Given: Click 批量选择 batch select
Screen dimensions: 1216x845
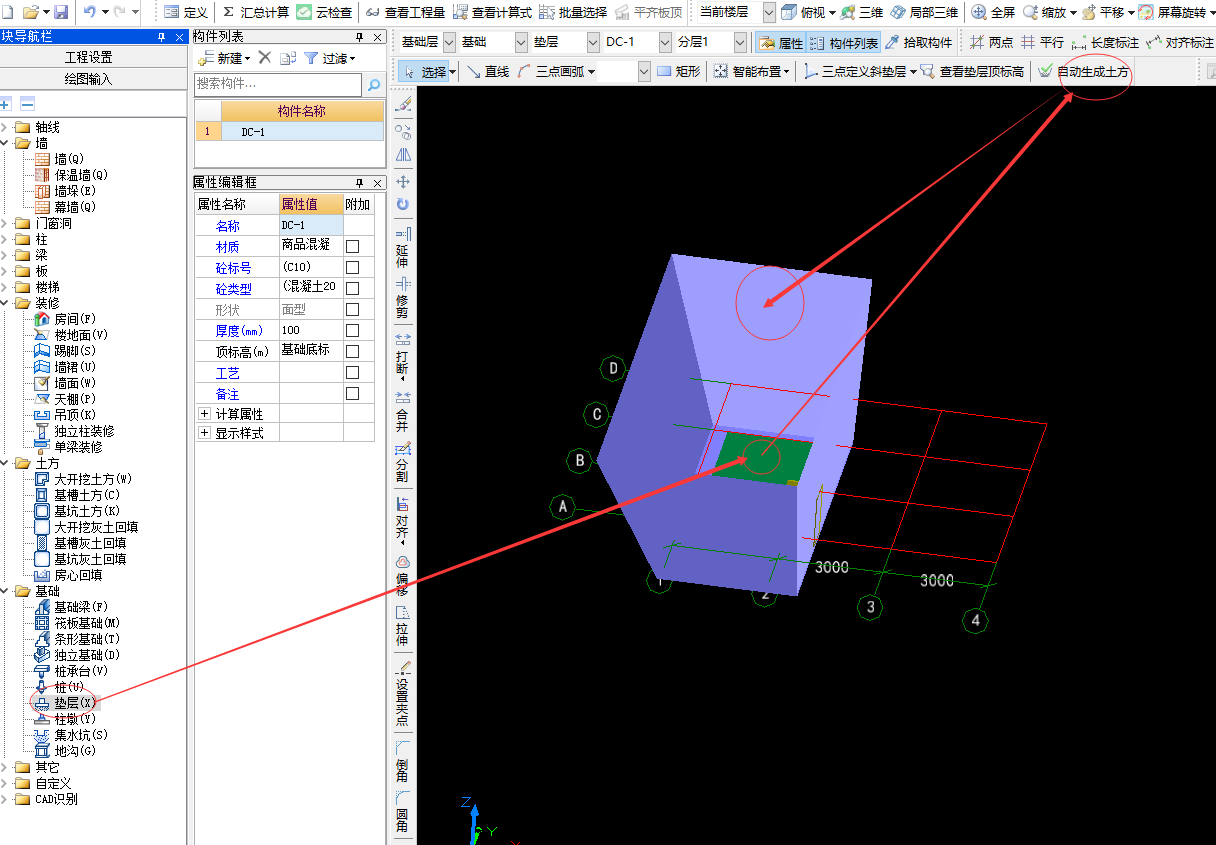Looking at the screenshot, I should (x=573, y=12).
